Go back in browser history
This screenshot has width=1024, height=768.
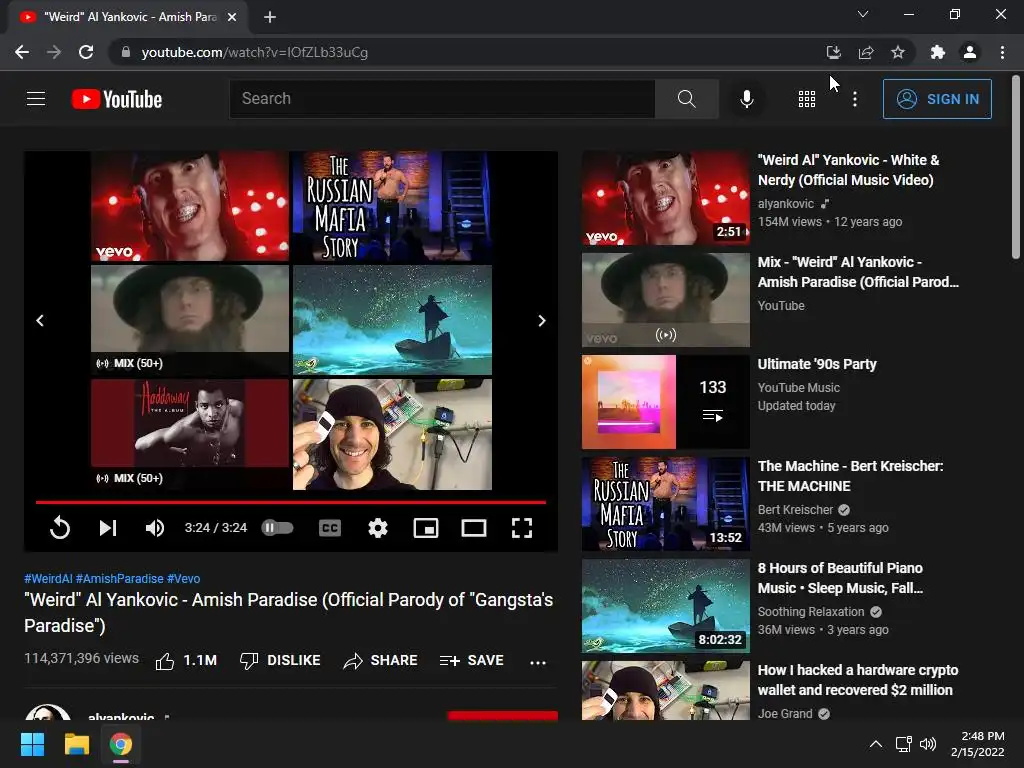coord(22,52)
